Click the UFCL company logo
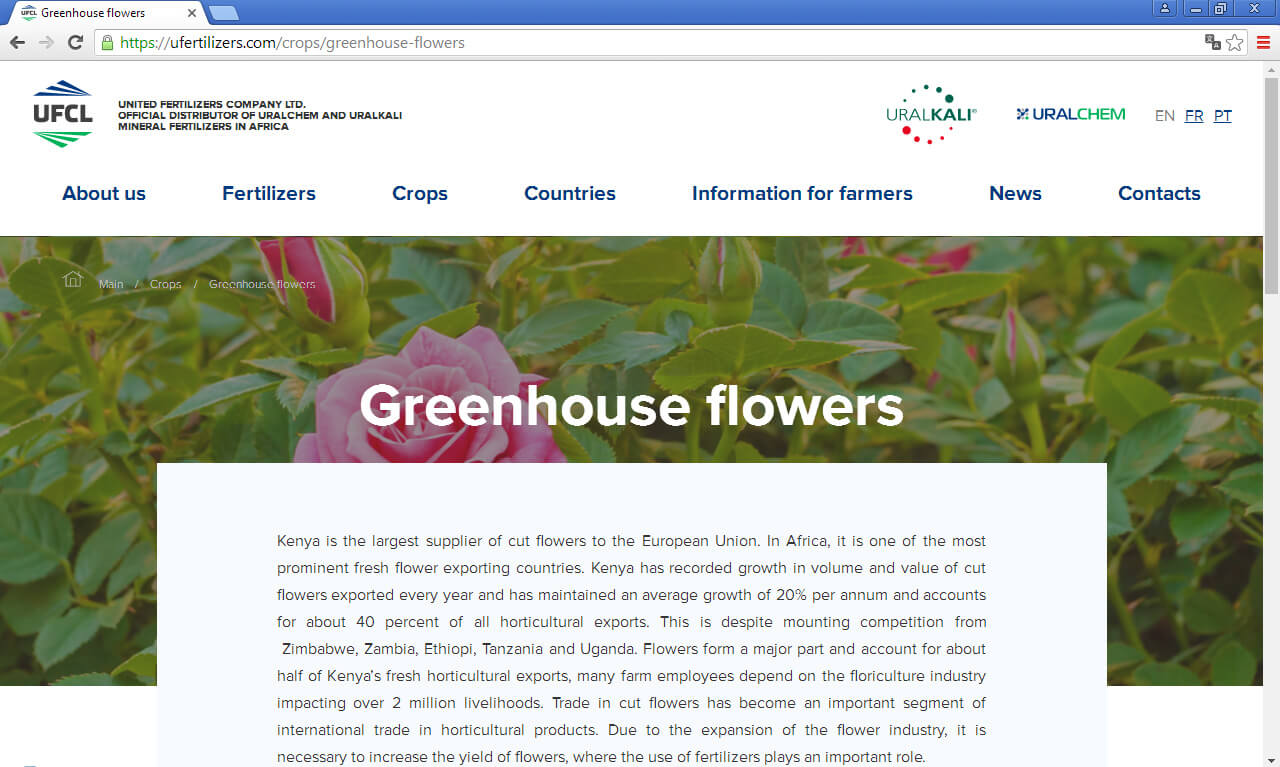 click(x=62, y=114)
